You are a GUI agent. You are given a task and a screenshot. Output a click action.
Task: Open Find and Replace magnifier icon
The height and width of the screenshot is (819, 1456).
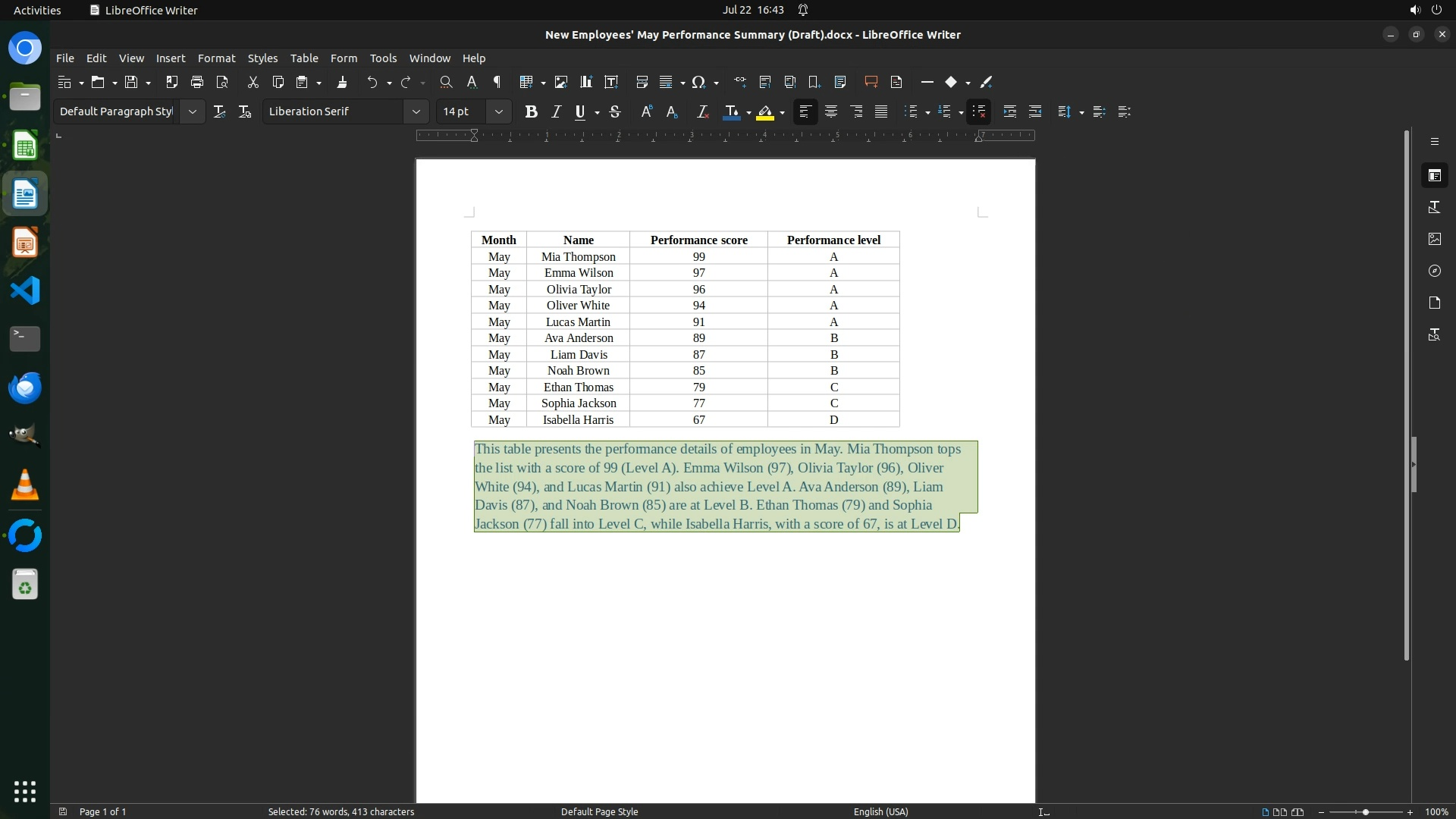(446, 82)
